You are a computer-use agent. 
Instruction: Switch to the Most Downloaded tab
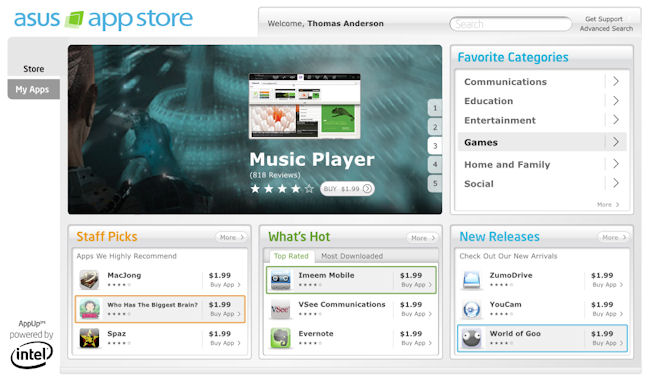pyautogui.click(x=352, y=256)
